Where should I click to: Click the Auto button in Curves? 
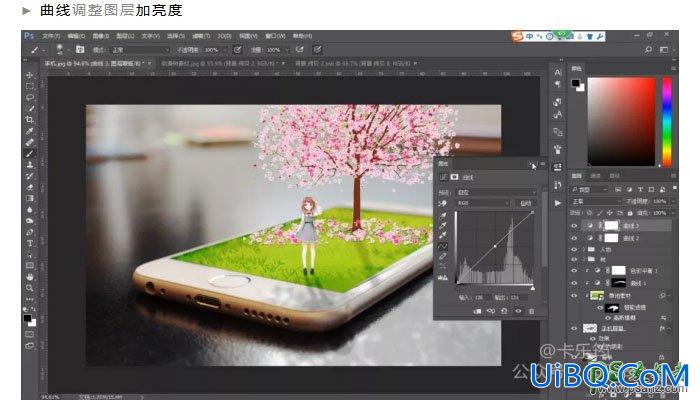[526, 203]
